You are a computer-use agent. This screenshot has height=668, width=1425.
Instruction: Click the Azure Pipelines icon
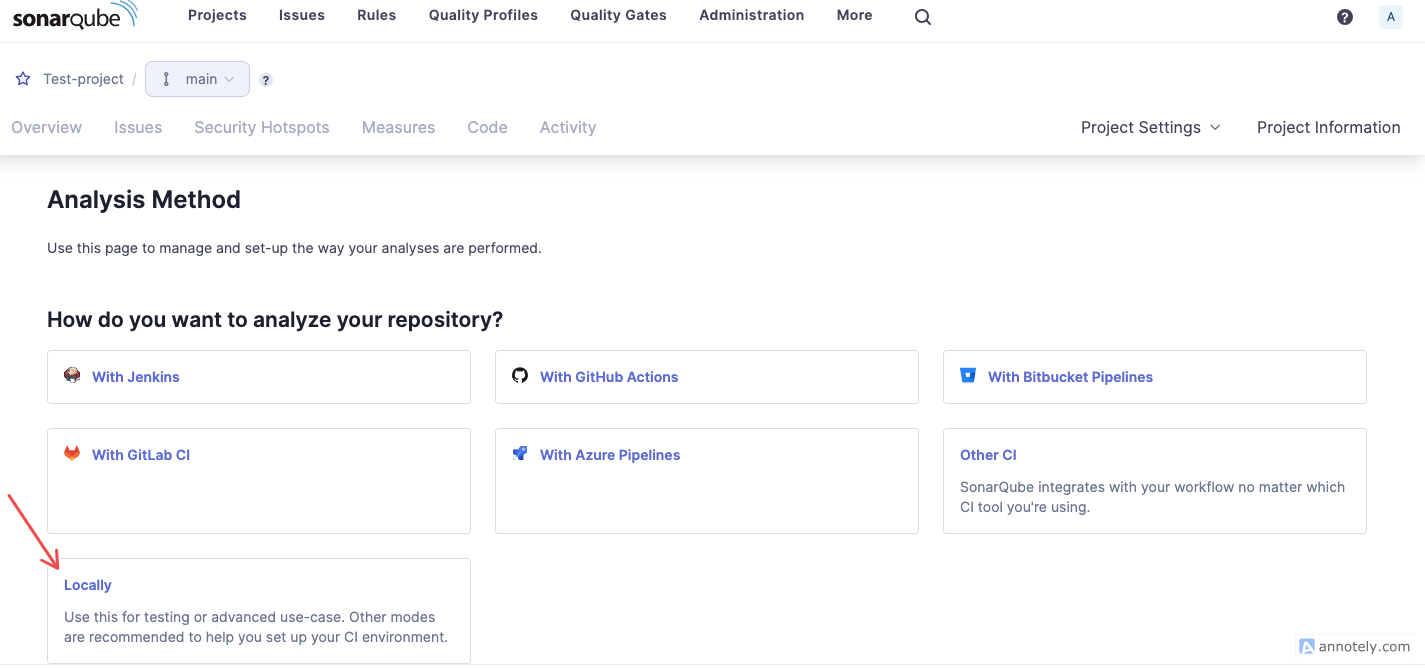click(519, 453)
